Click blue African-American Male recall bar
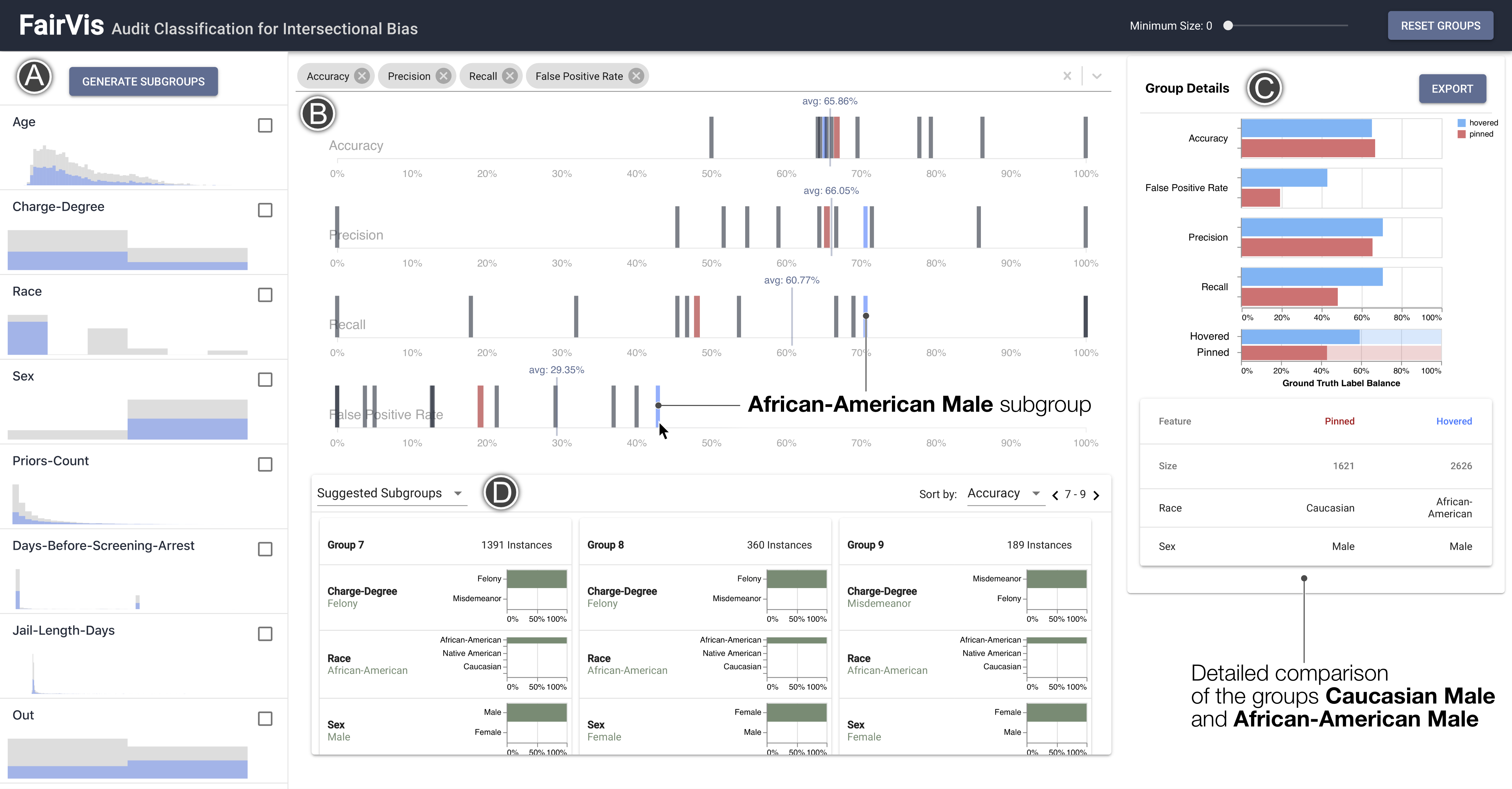Viewport: 1512px width, 789px height. click(x=865, y=305)
